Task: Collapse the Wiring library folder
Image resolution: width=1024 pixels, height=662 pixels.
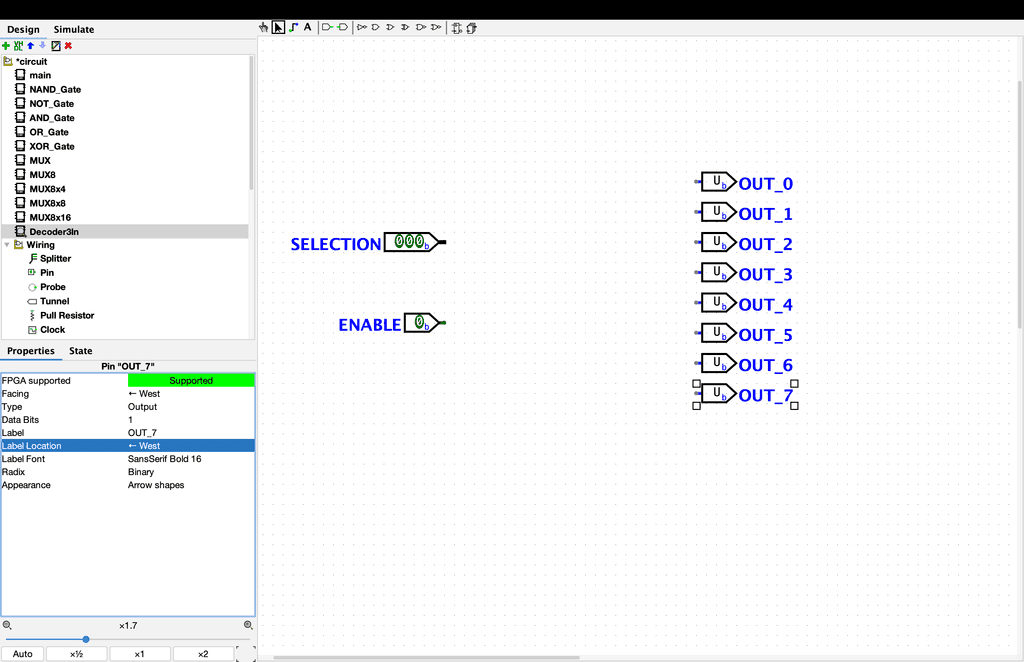Action: (7, 245)
